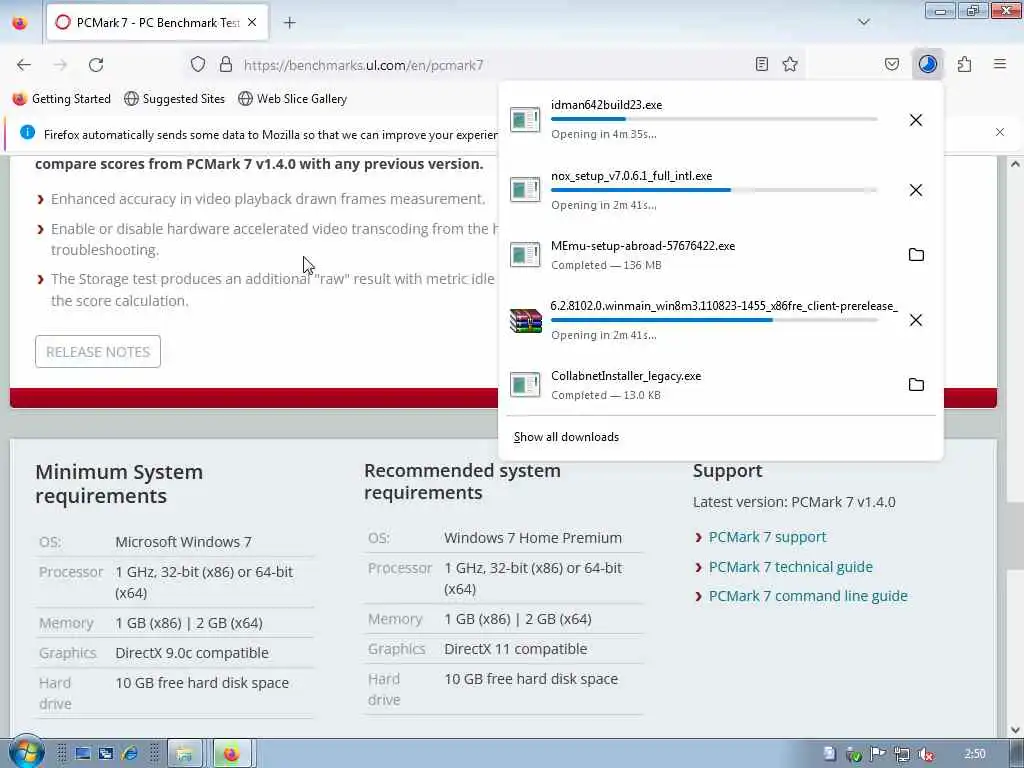
Task: Click the Action Center flag tray icon
Action: (877, 754)
